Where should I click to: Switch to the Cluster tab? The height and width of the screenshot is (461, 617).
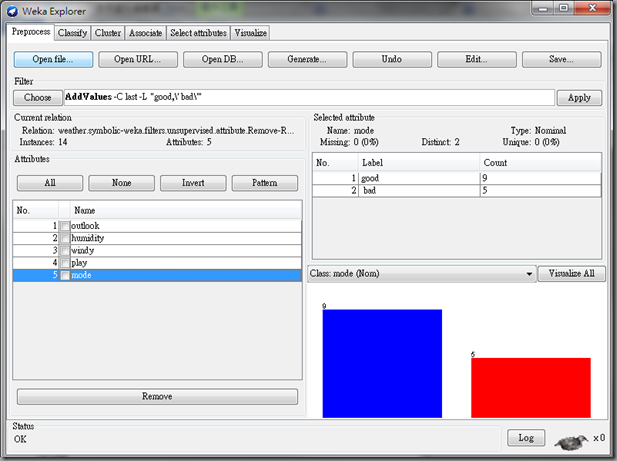[108, 33]
